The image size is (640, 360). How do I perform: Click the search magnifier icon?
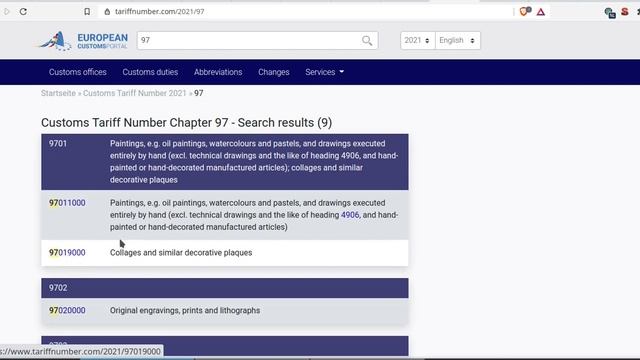coord(367,40)
